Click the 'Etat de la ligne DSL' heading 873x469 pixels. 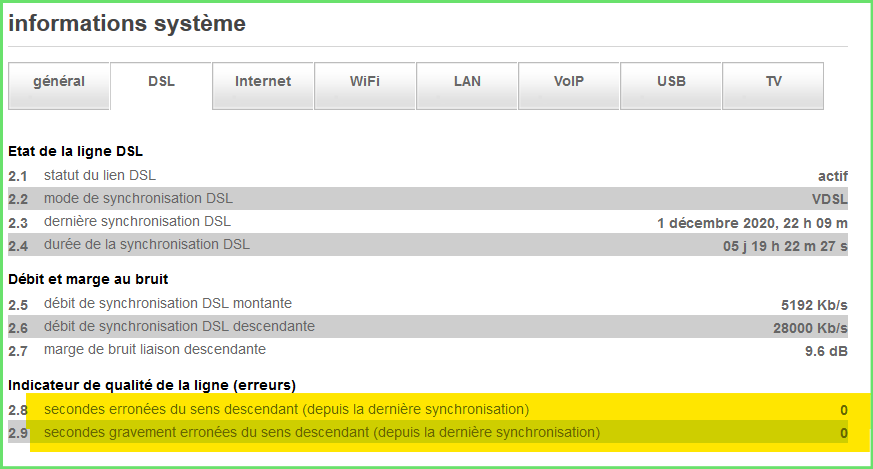[x=75, y=152]
